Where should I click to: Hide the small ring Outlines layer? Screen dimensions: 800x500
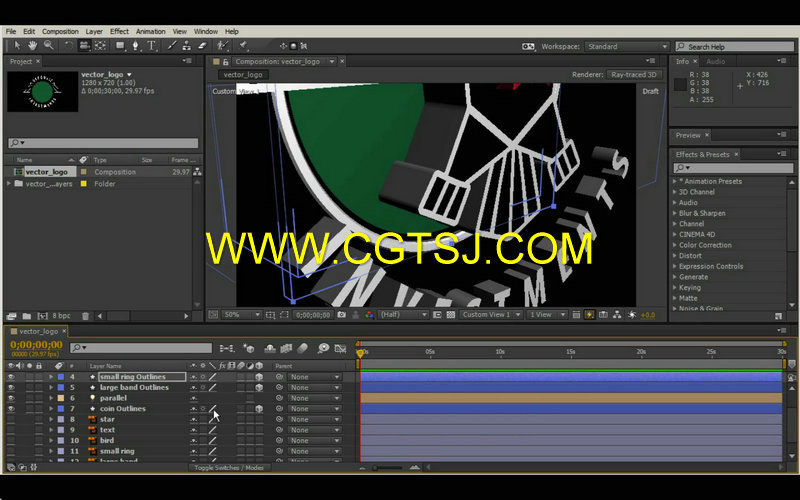(11, 377)
